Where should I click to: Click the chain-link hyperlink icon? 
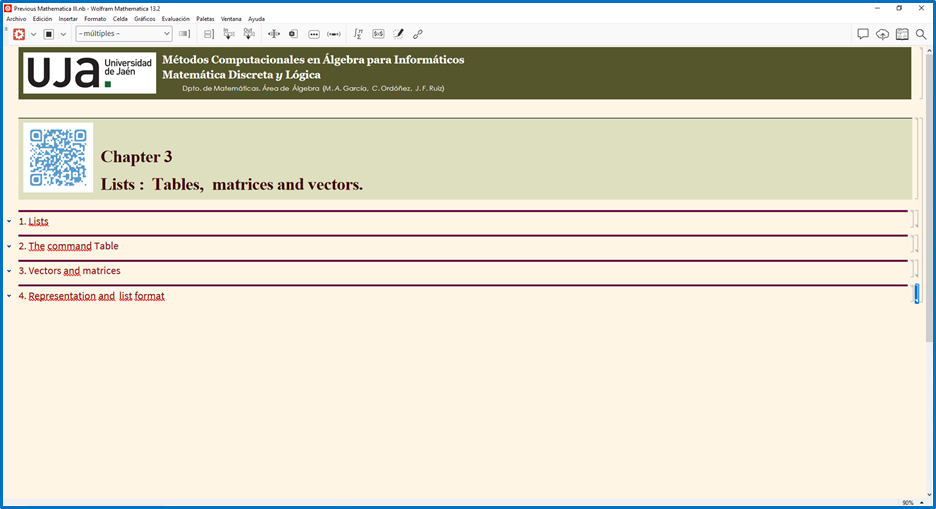click(418, 34)
